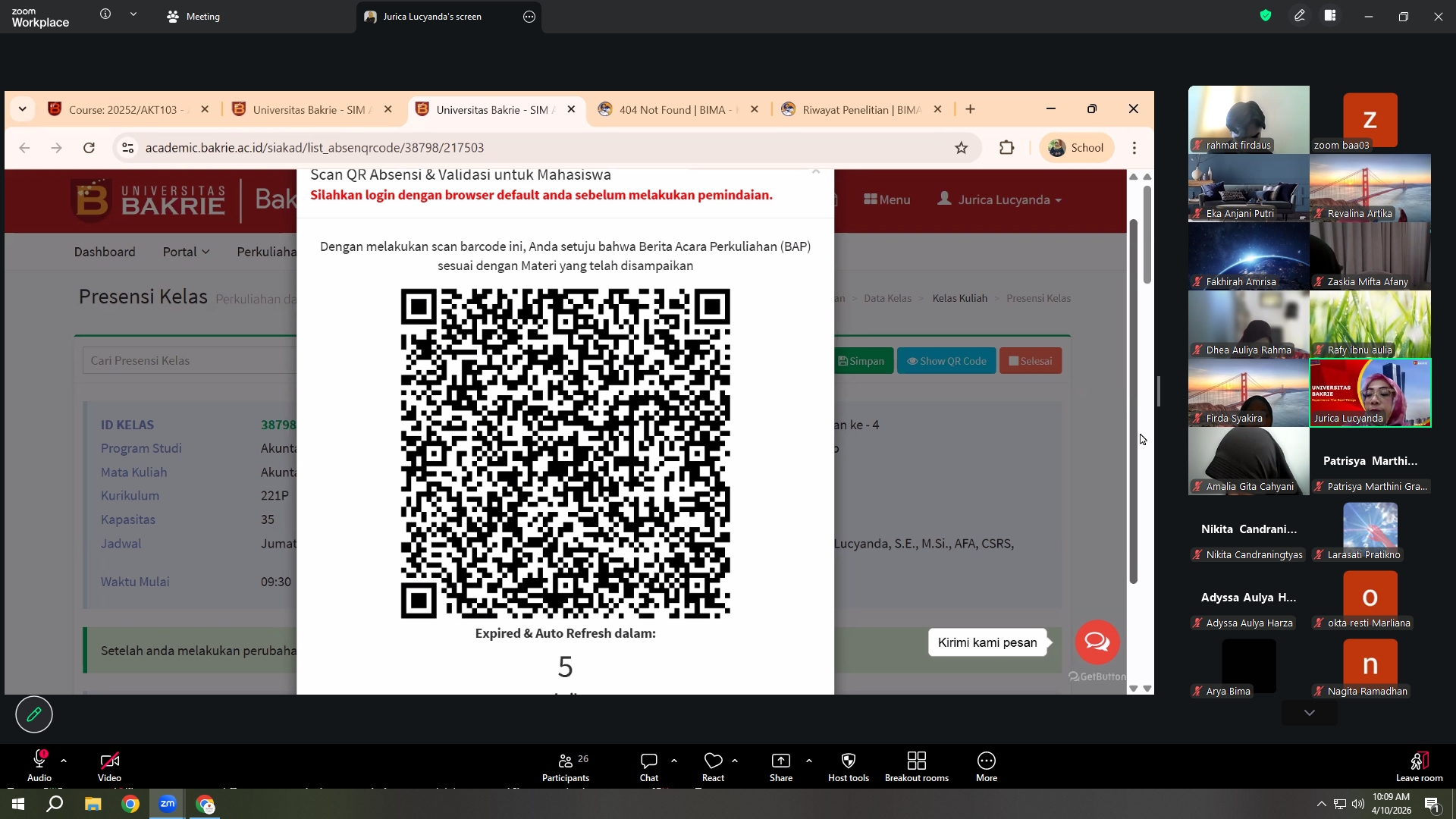Expand Chat options arrow

click(674, 760)
